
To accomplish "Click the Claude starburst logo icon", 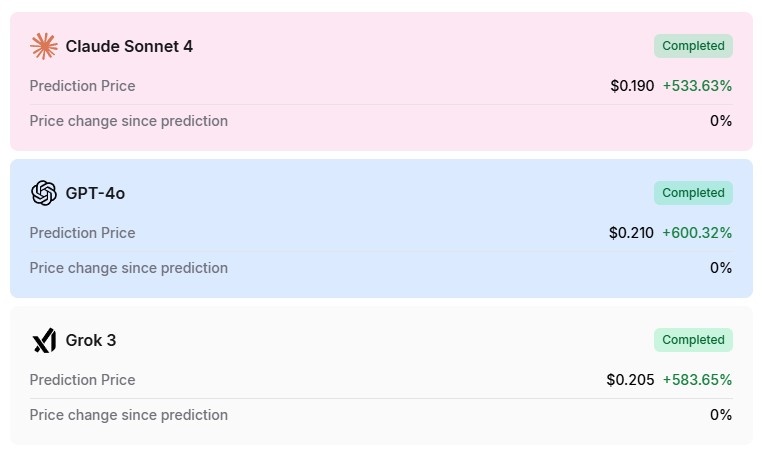I will click(44, 46).
